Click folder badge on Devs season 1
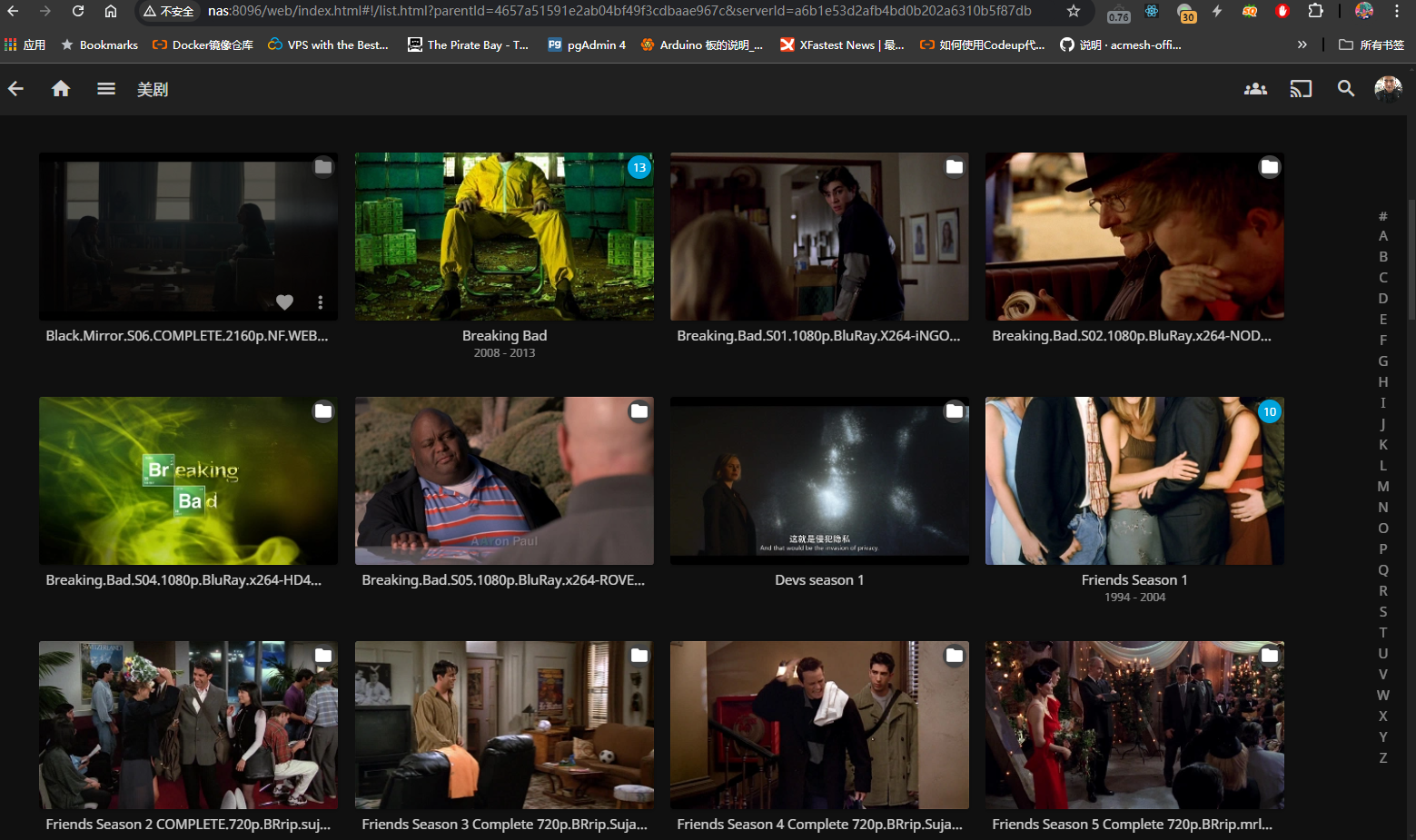The height and width of the screenshot is (840, 1416). pyautogui.click(x=955, y=410)
